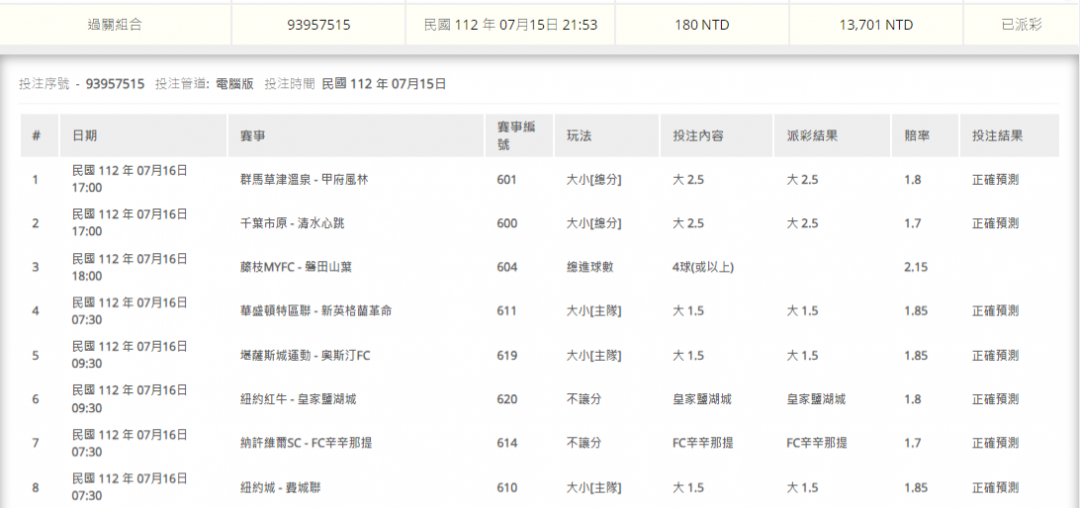
Task: Click the 玩法 column header
Action: (579, 135)
